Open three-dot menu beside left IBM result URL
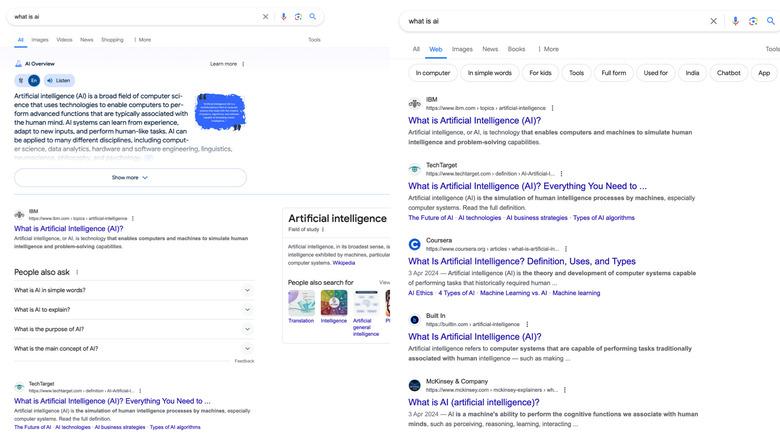Image resolution: width=780 pixels, height=438 pixels. (x=133, y=219)
